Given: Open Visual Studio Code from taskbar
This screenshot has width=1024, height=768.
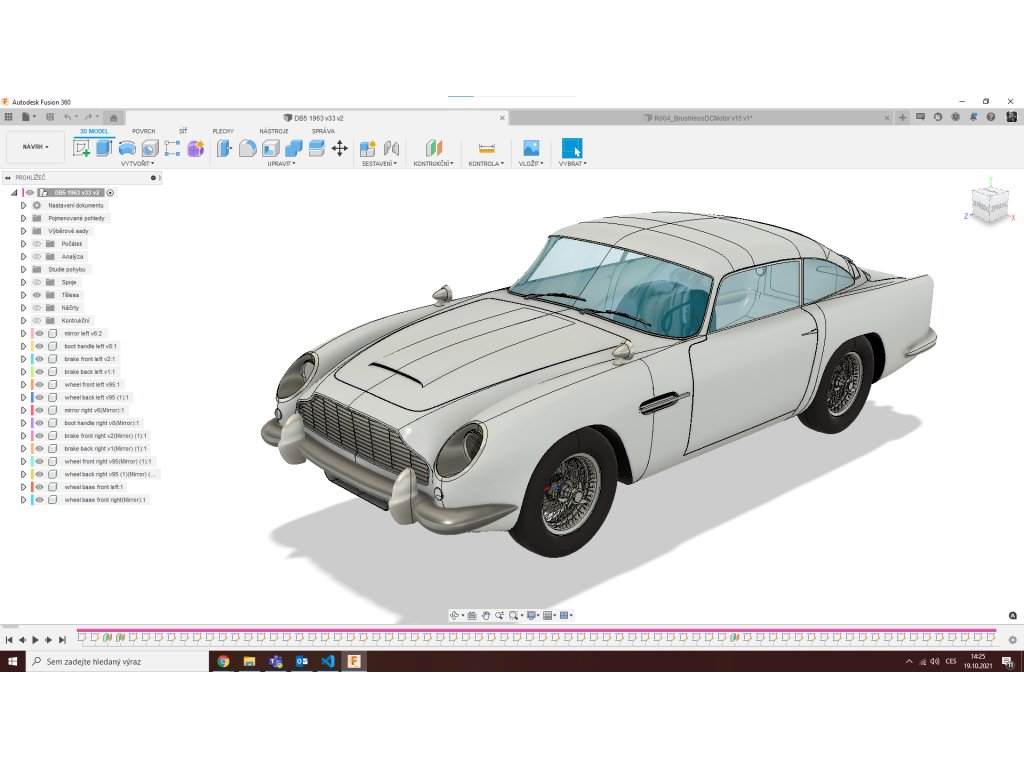Looking at the screenshot, I should coord(328,662).
